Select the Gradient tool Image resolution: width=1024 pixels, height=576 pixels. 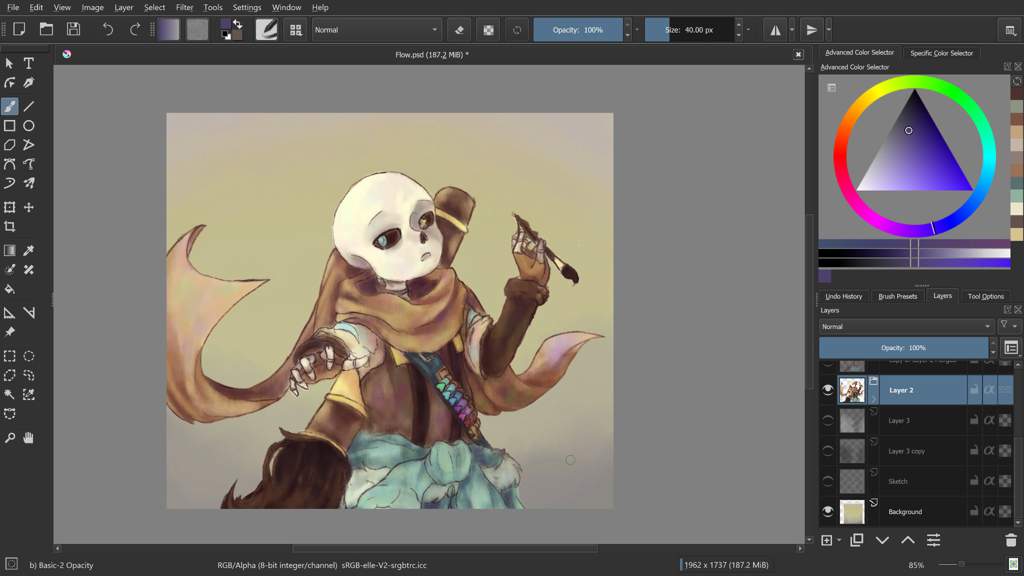(10, 250)
